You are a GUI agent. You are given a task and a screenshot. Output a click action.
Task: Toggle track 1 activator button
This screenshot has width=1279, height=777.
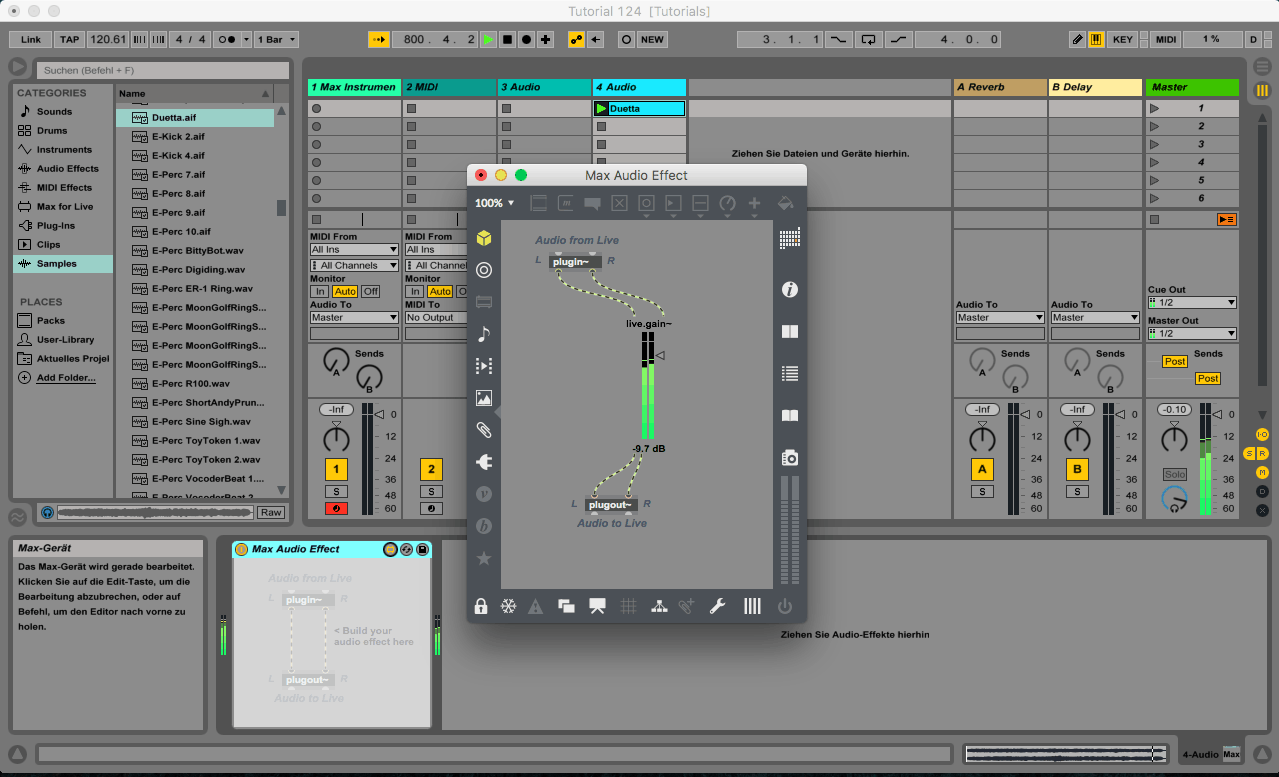point(337,470)
